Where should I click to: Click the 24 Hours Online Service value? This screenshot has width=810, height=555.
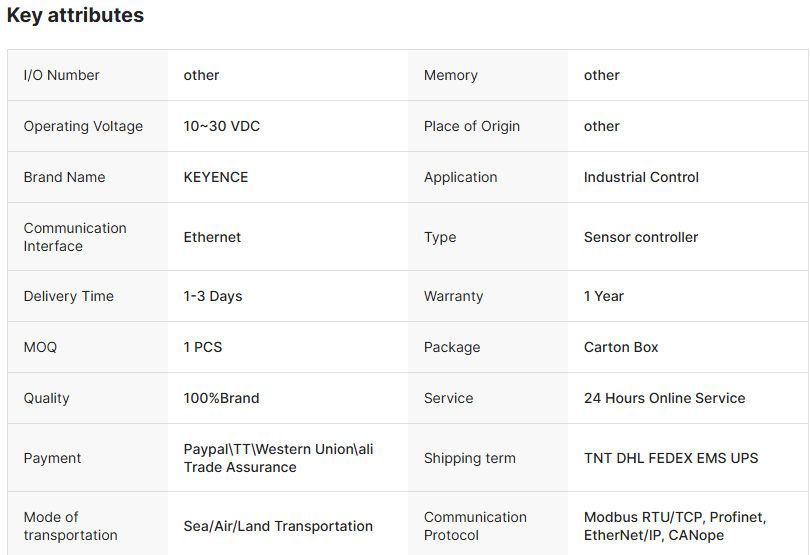(664, 398)
